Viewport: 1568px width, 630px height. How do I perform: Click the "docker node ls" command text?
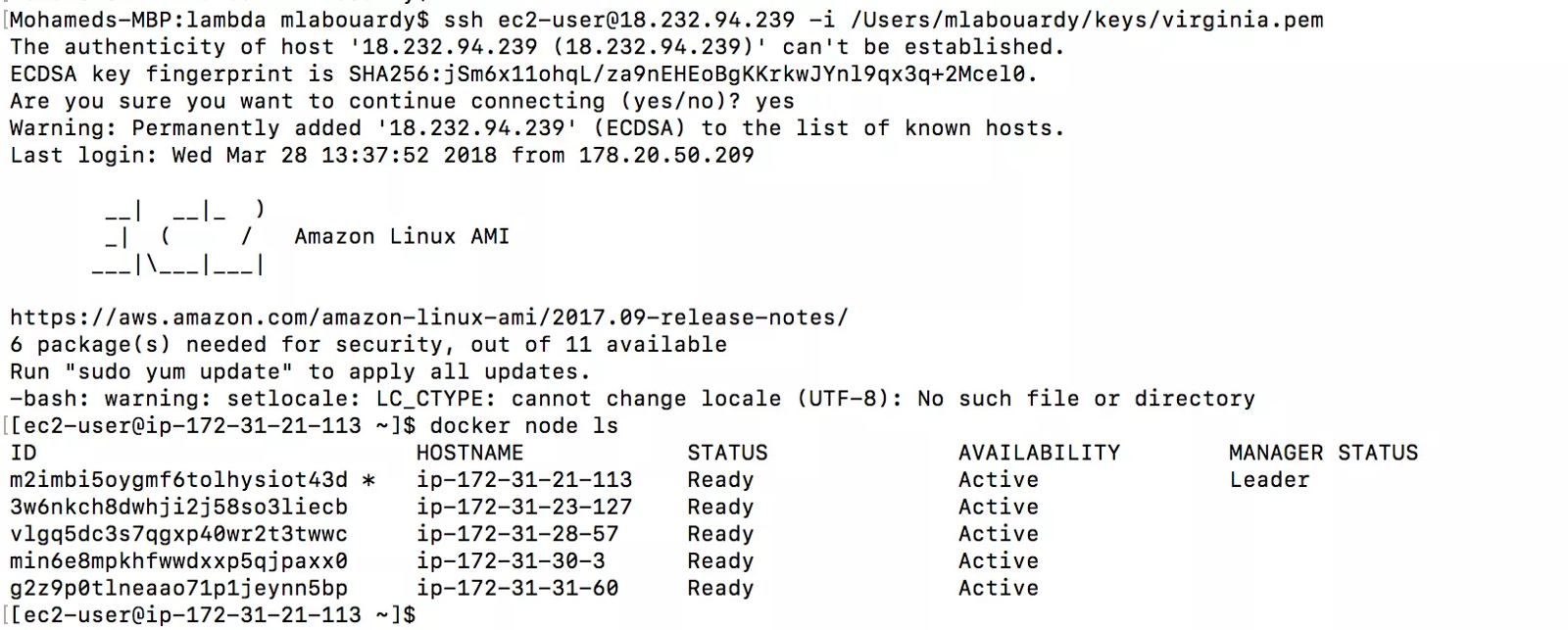point(523,426)
